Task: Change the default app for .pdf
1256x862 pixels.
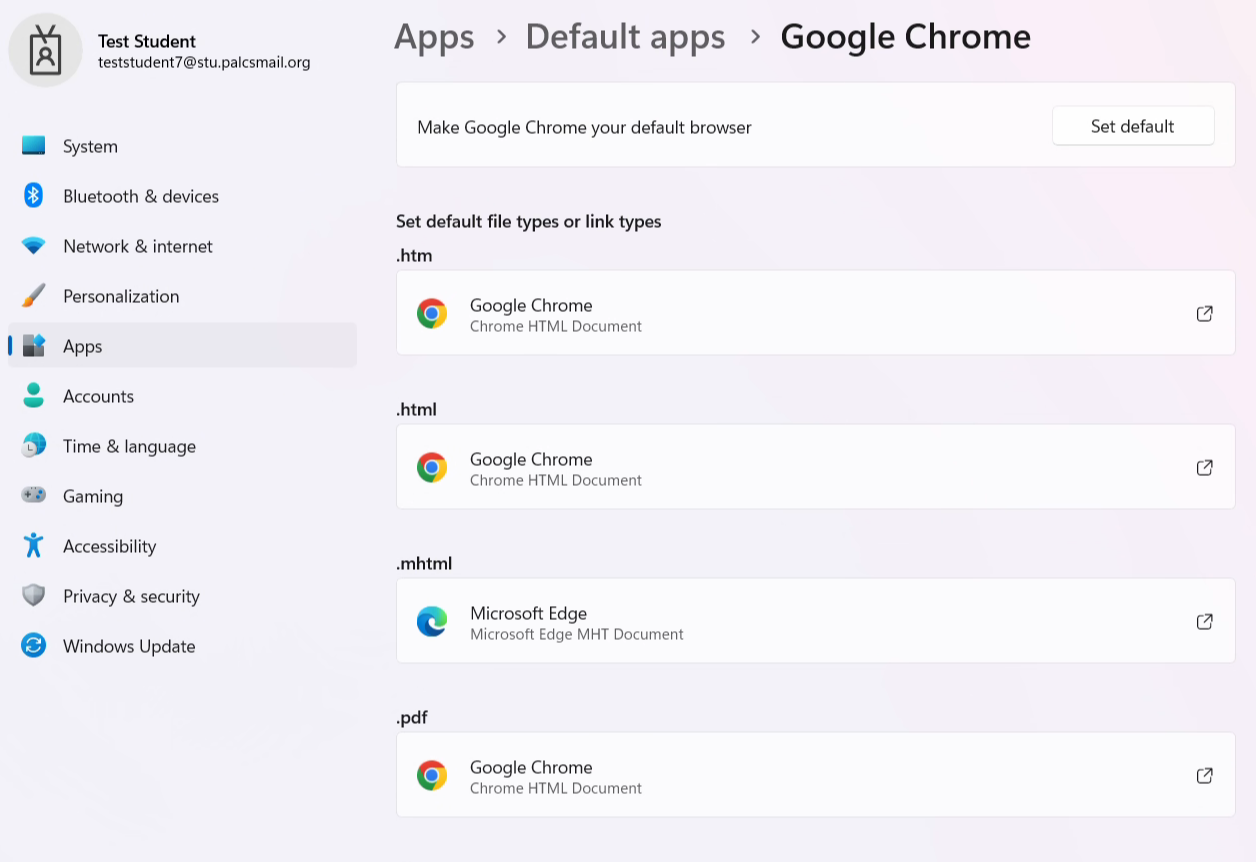Action: pyautogui.click(x=816, y=775)
